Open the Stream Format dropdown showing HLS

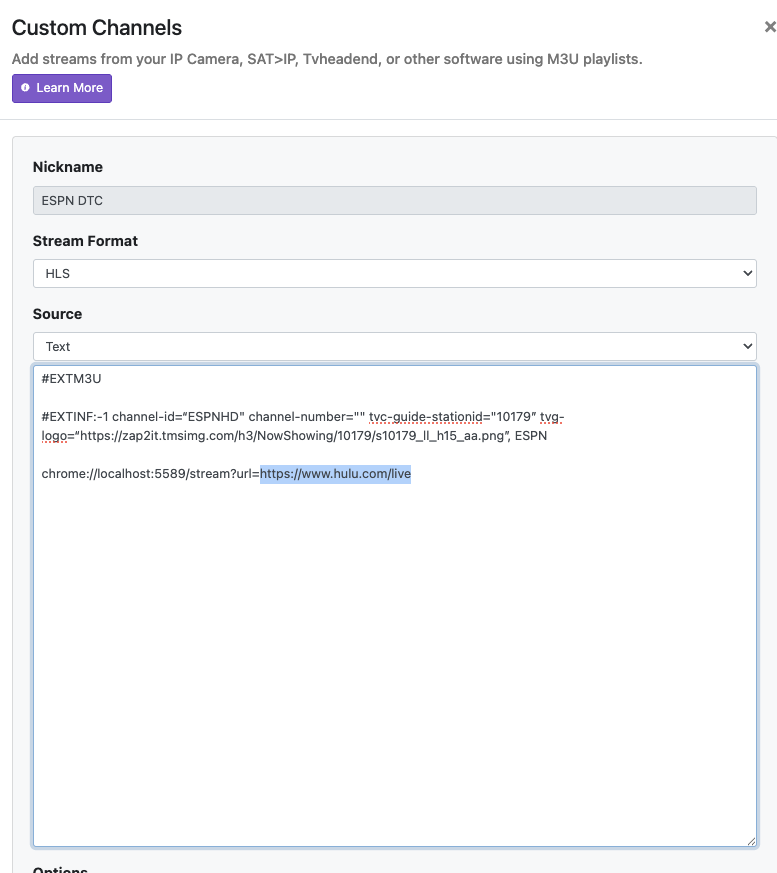click(x=394, y=273)
